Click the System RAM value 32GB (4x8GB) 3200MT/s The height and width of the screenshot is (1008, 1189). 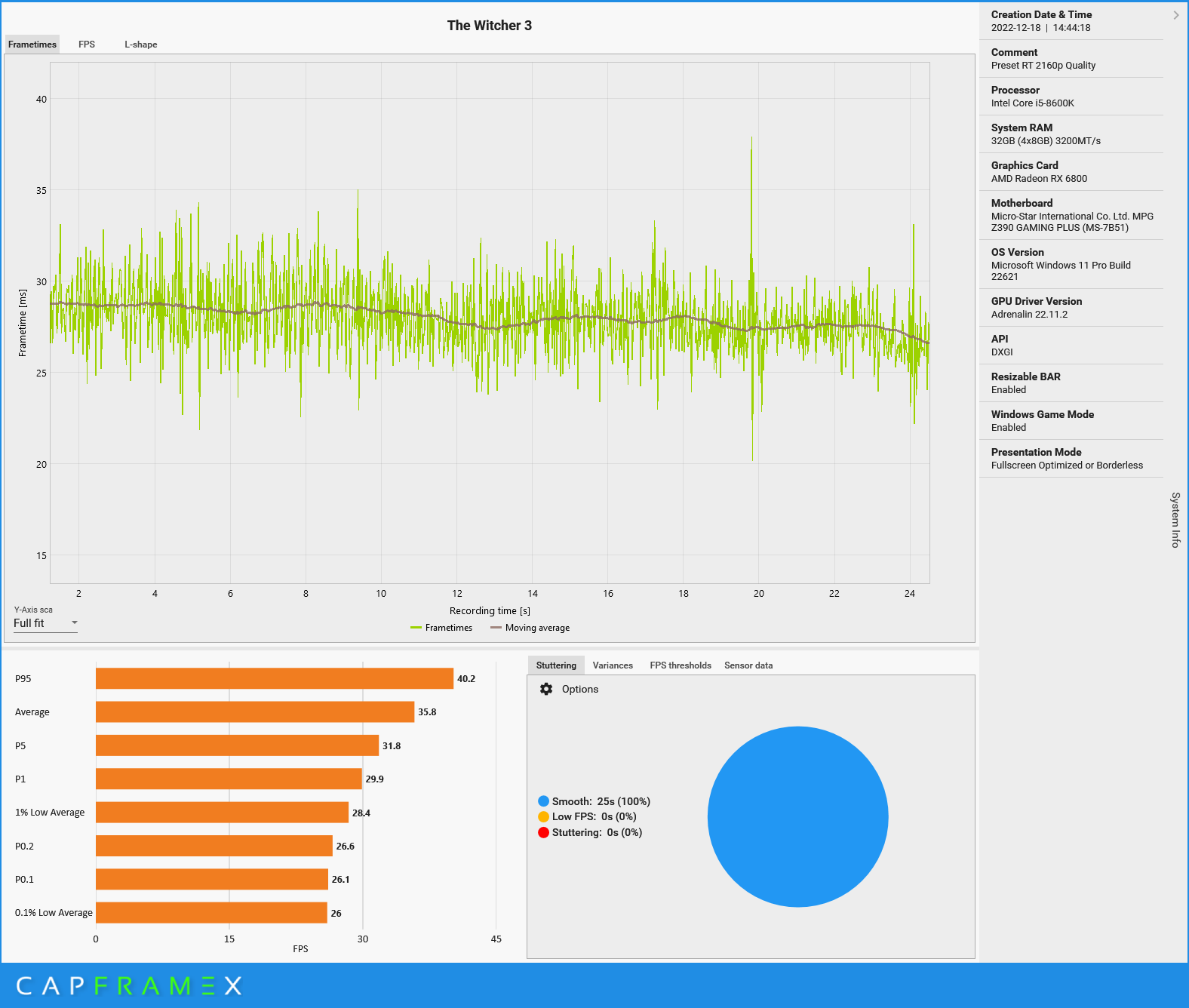(x=1046, y=141)
